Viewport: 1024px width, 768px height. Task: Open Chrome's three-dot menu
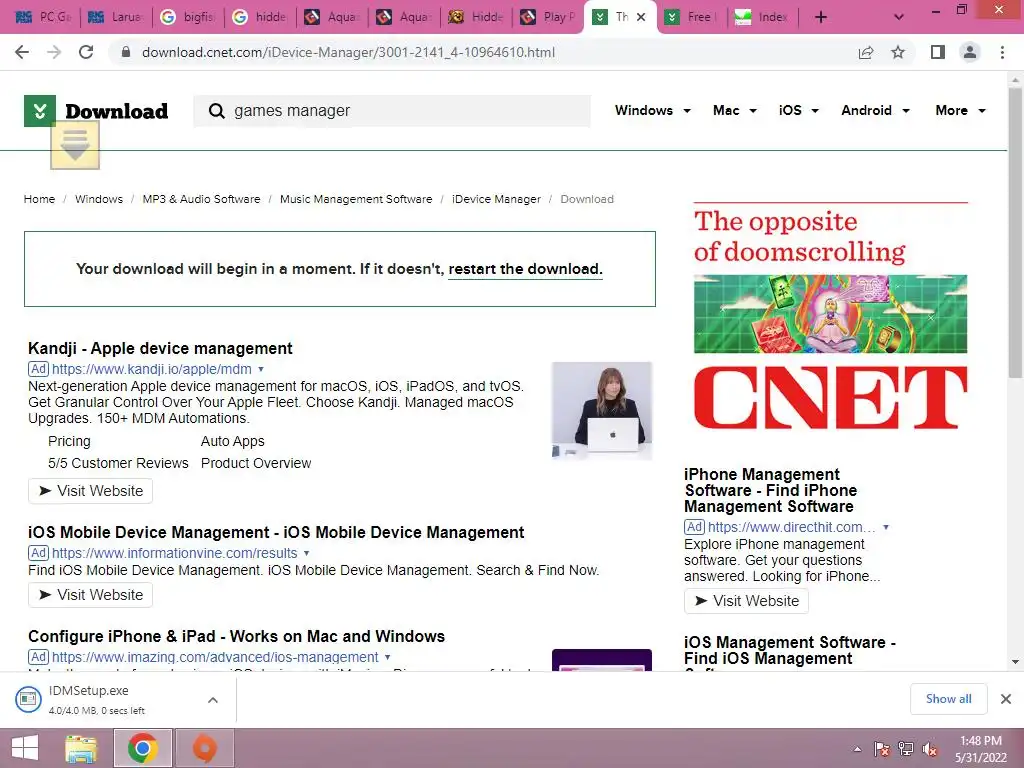click(1002, 52)
